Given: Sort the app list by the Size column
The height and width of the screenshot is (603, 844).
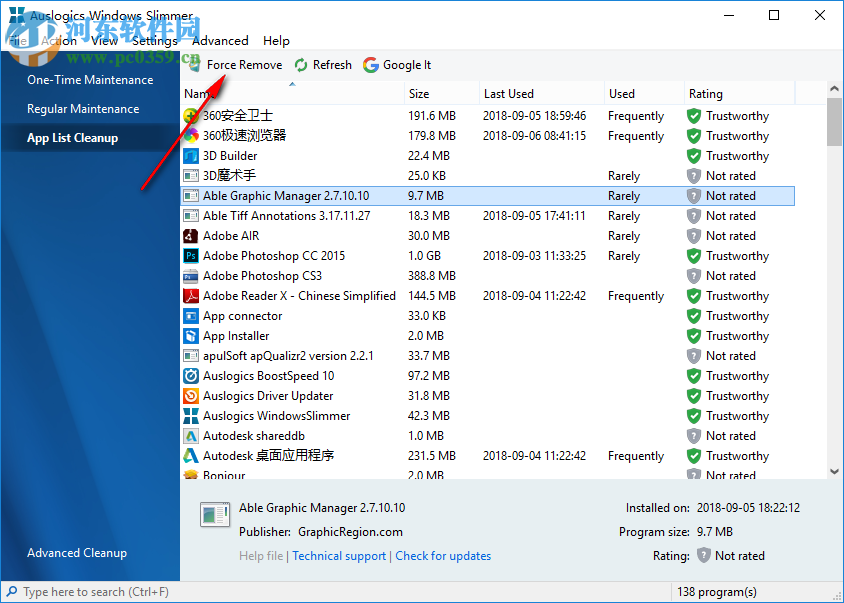Looking at the screenshot, I should click(421, 93).
